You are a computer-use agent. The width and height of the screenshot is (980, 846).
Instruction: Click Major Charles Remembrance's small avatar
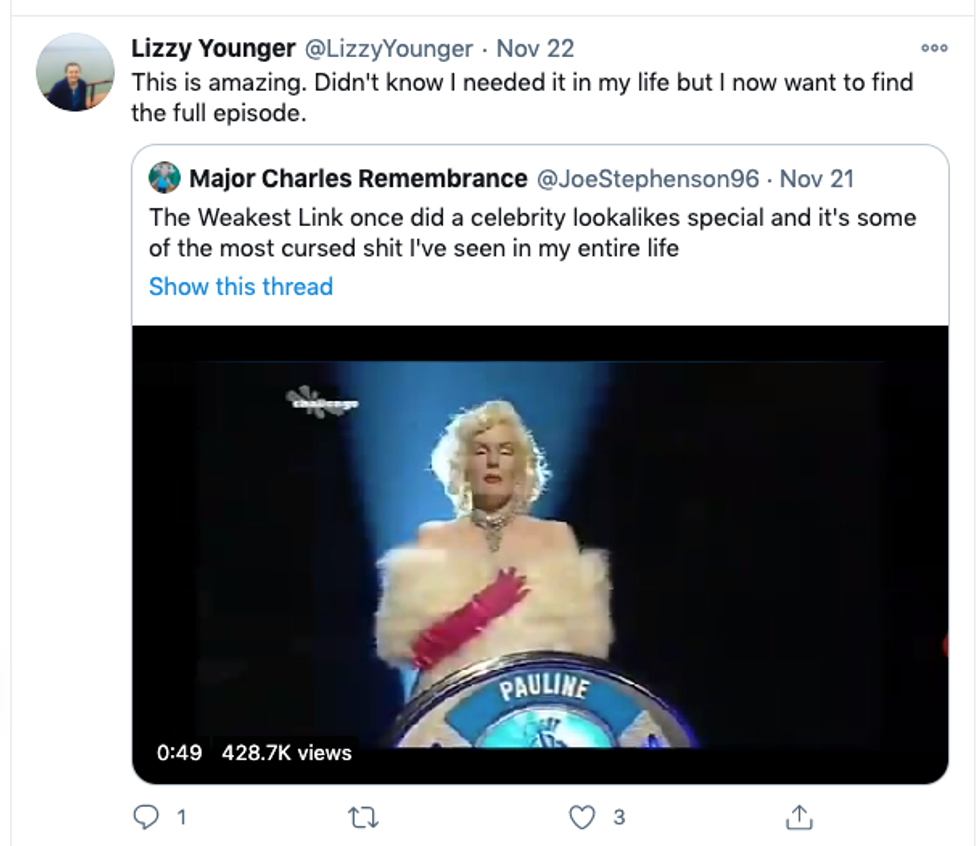pyautogui.click(x=164, y=179)
